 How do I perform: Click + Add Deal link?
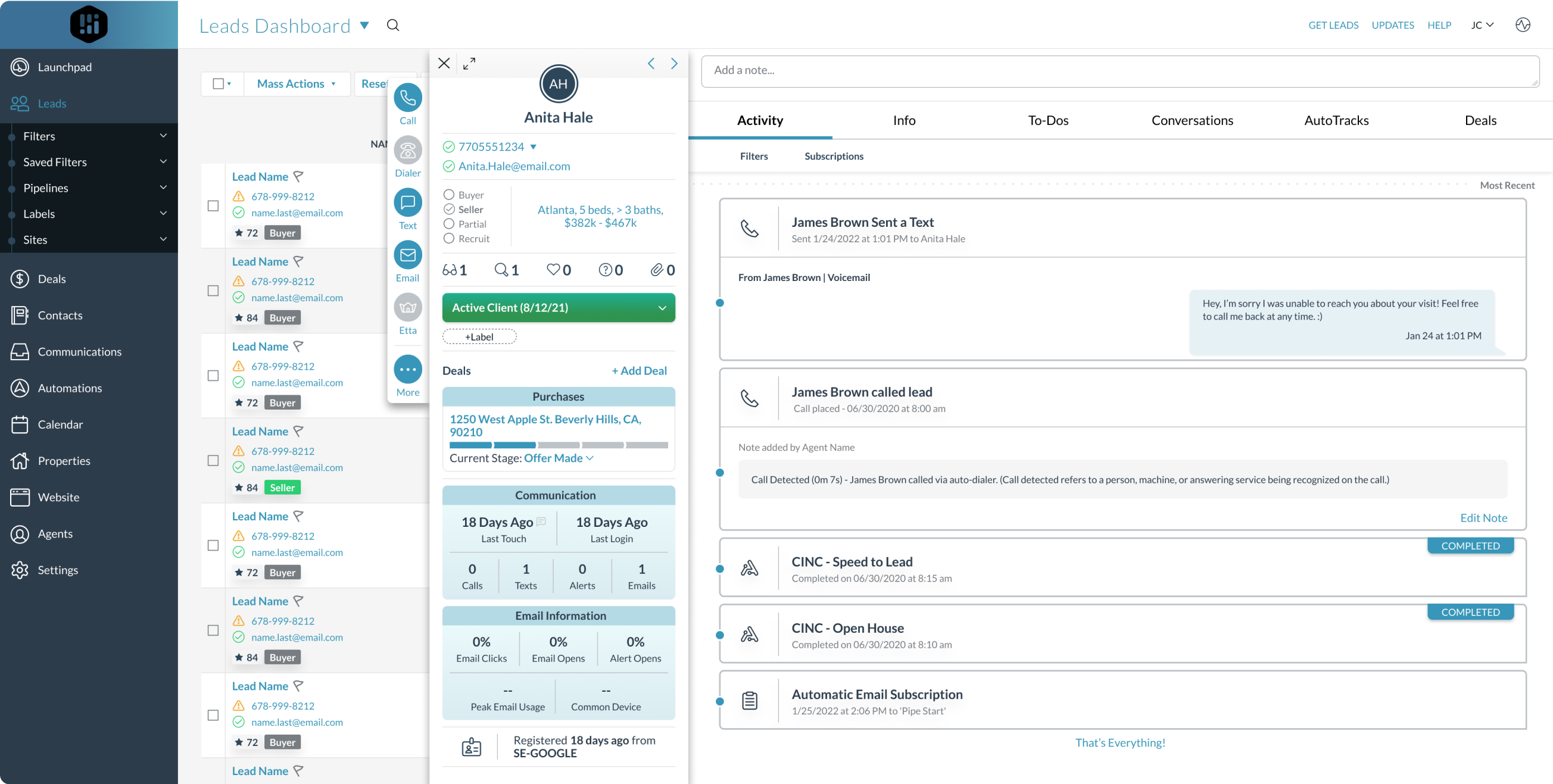coord(639,371)
